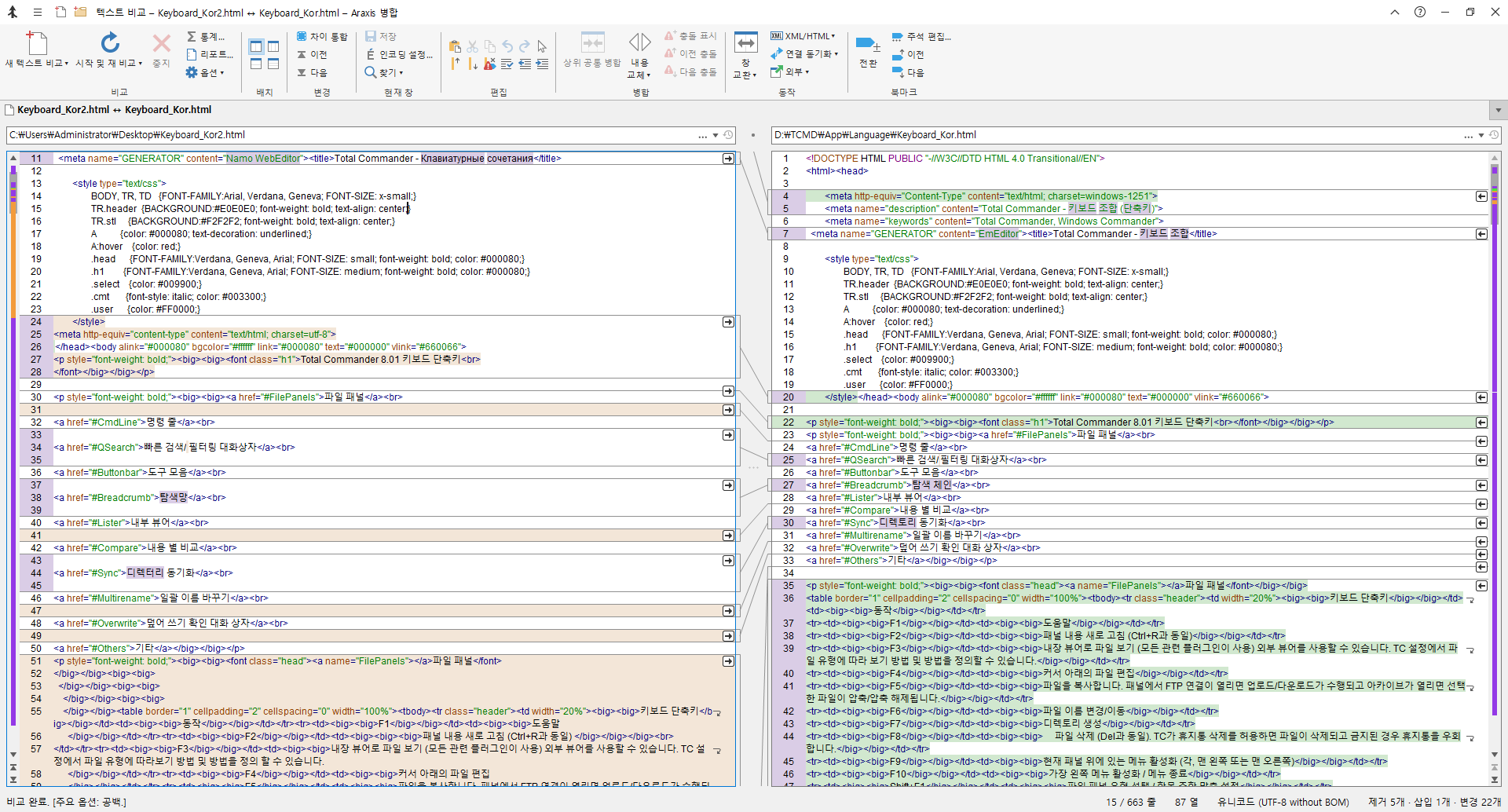Click the help question mark icon
Screen dimensions: 1508x812
coord(1420,12)
